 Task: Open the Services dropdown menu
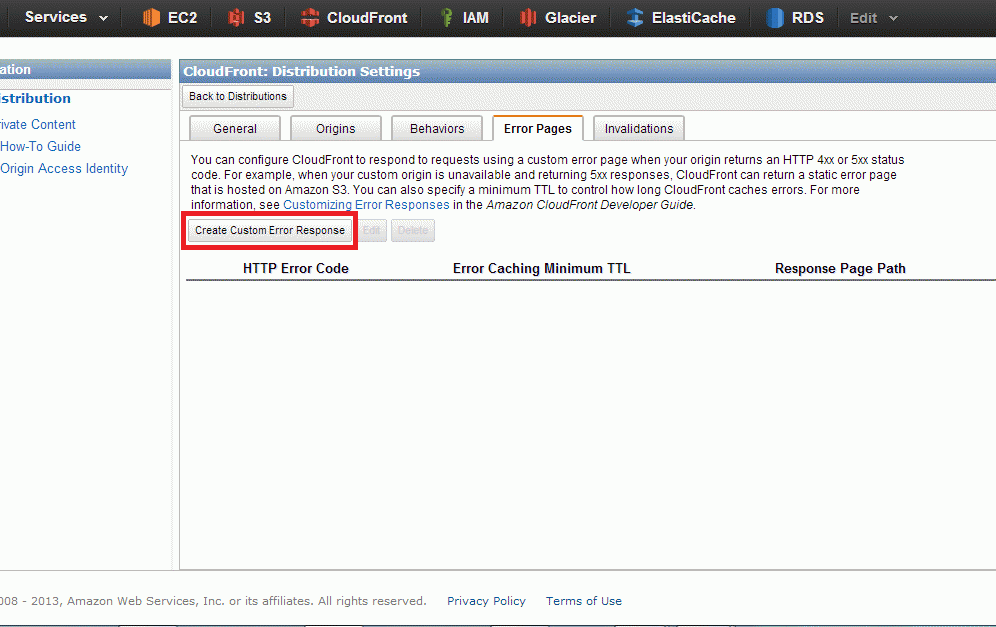(x=66, y=17)
